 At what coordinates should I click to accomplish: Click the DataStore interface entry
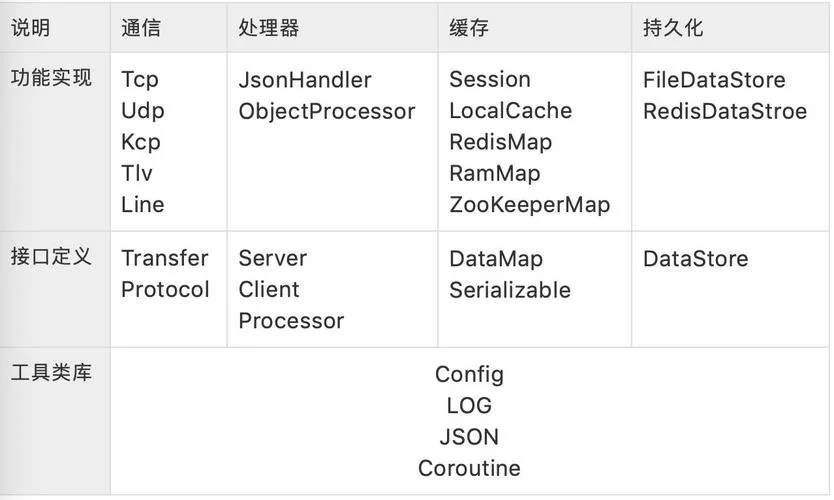pos(696,259)
